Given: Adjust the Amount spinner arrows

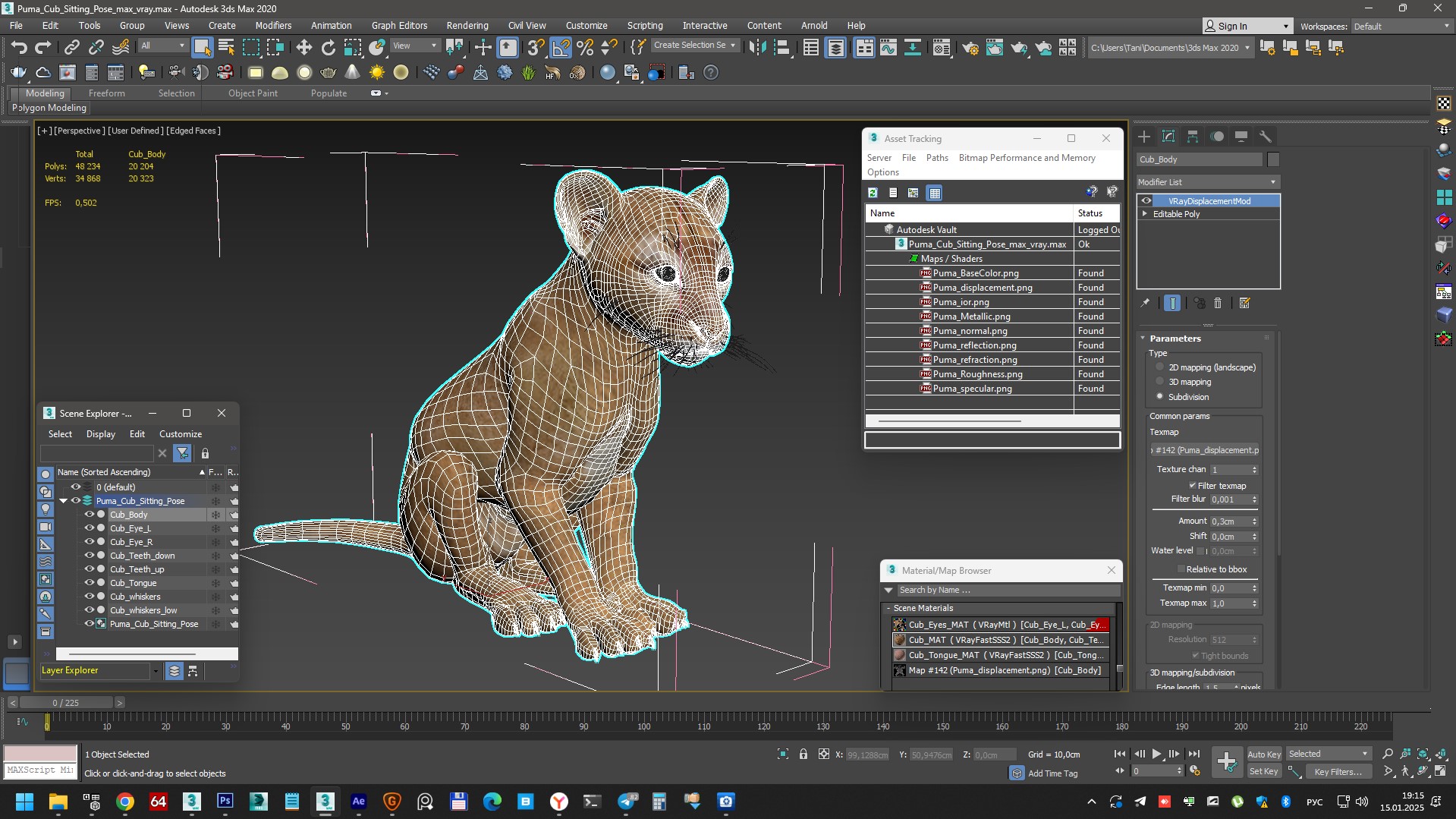Looking at the screenshot, I should point(1254,521).
